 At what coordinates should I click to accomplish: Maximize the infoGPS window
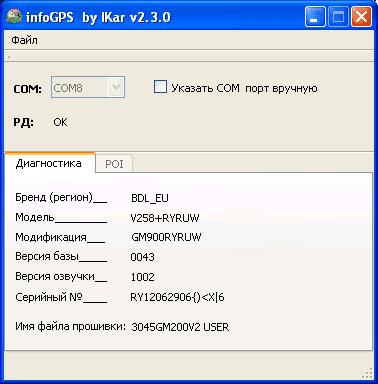[338, 17]
